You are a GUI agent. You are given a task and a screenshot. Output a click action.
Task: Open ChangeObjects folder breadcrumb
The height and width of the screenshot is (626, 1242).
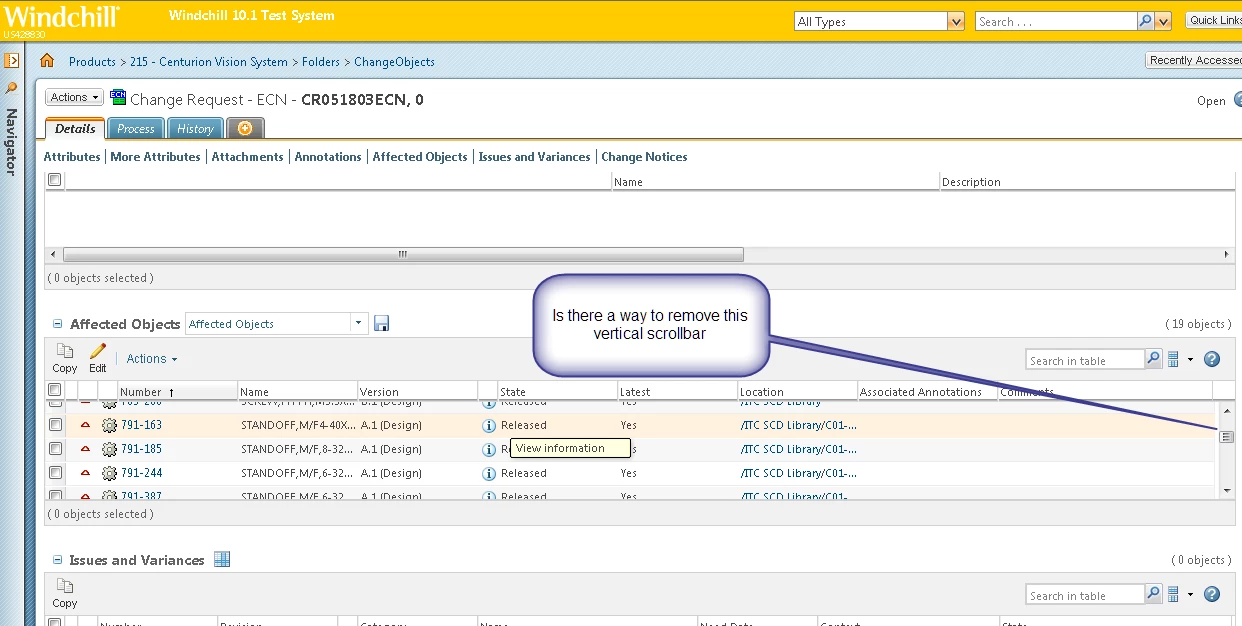[x=394, y=62]
